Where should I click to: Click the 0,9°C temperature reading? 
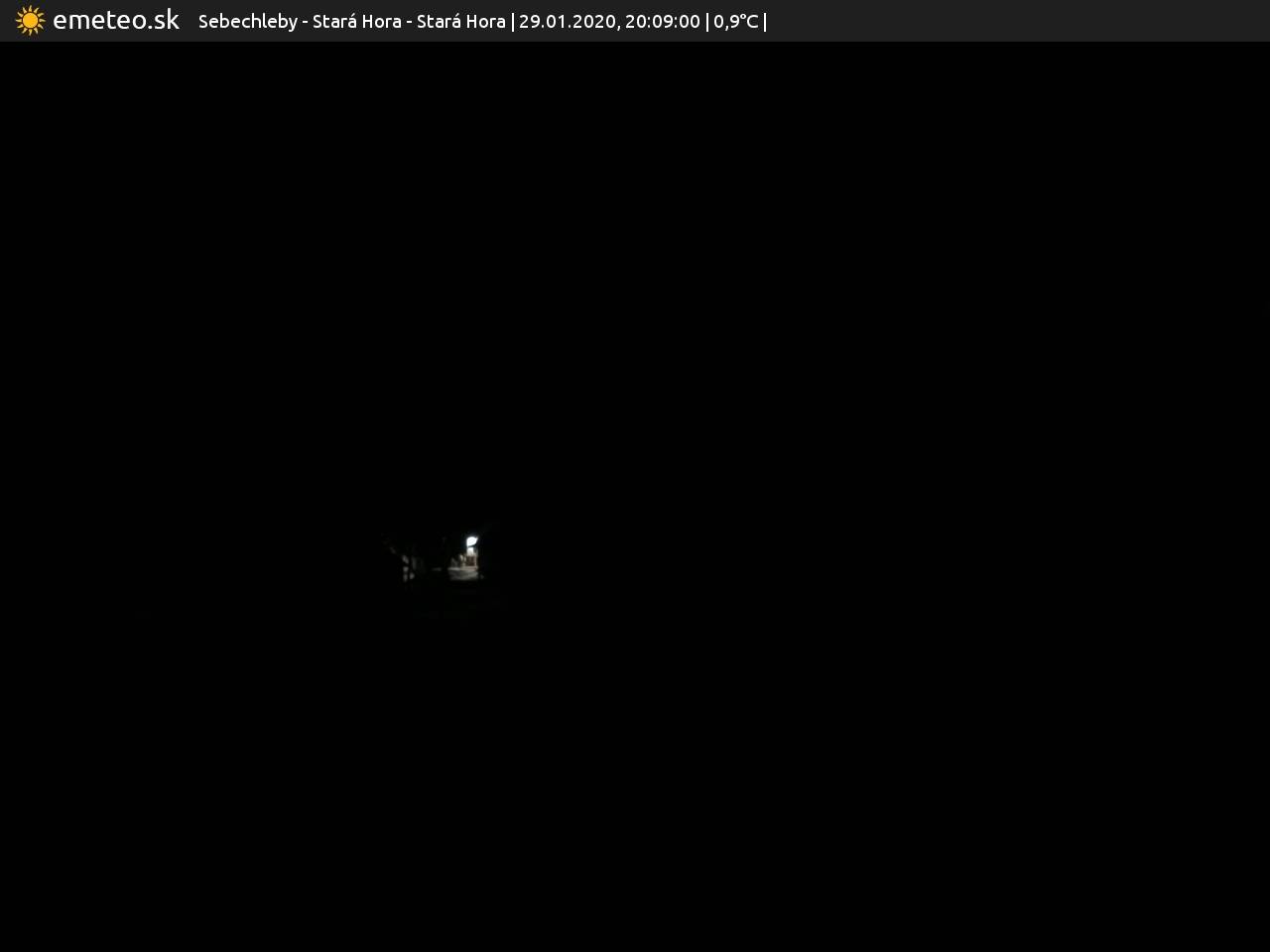[x=735, y=22]
